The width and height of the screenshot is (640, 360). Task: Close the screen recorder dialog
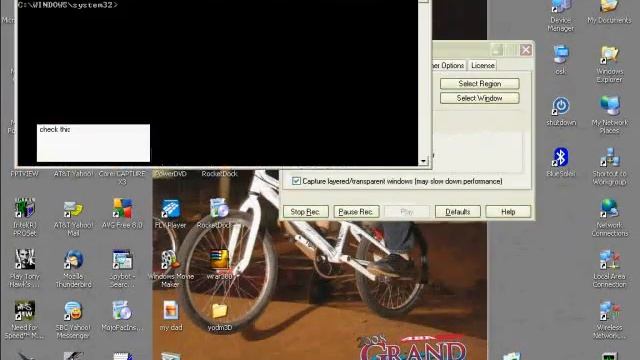526,50
